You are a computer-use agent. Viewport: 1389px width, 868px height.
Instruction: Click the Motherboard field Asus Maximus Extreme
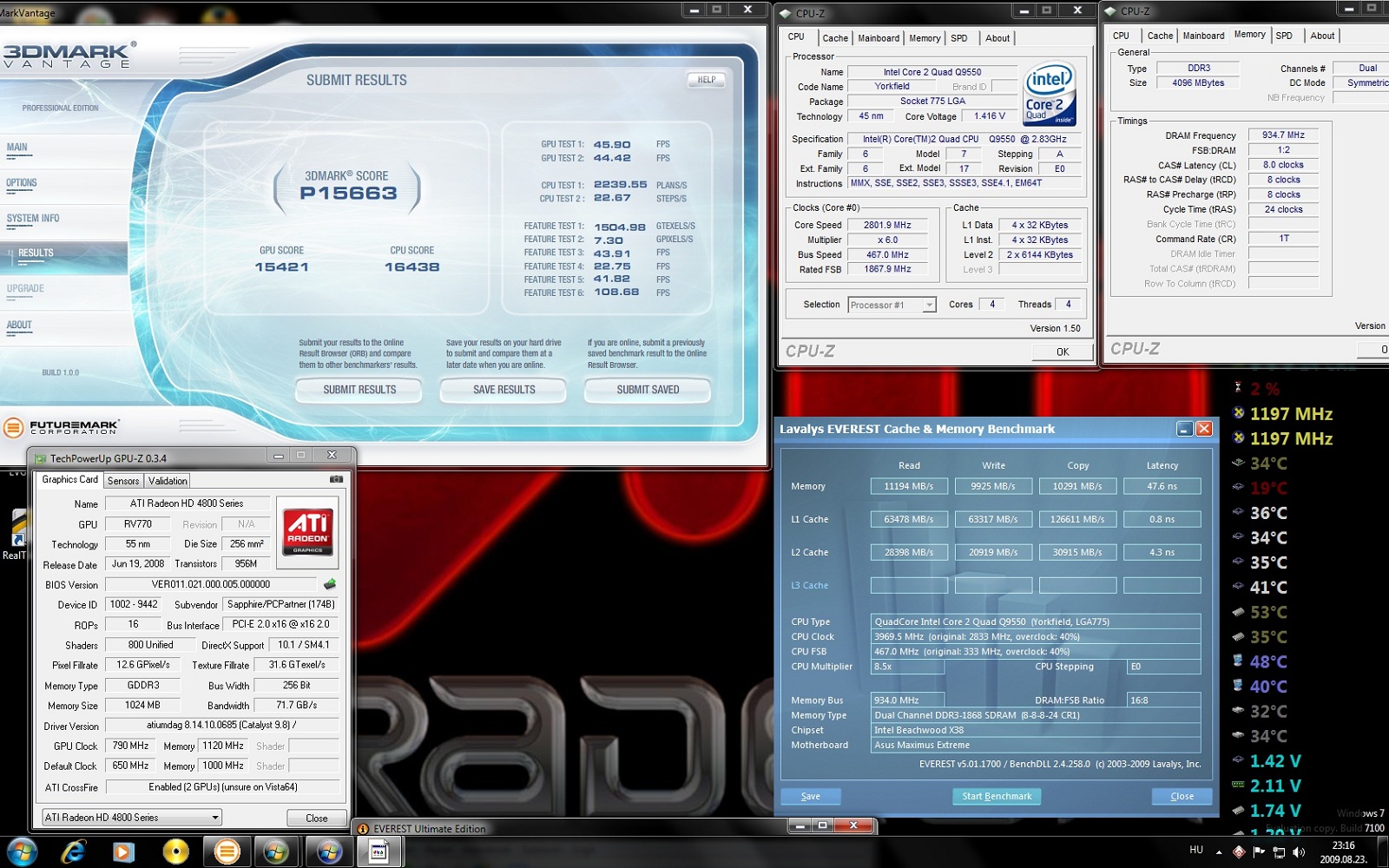(x=1036, y=745)
